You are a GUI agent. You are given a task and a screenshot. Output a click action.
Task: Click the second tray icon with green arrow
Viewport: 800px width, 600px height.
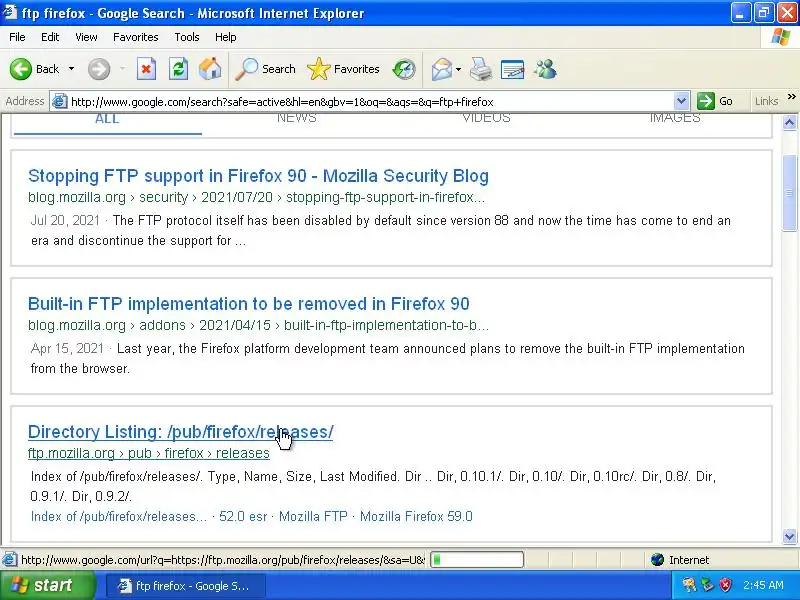pyautogui.click(x=707, y=585)
